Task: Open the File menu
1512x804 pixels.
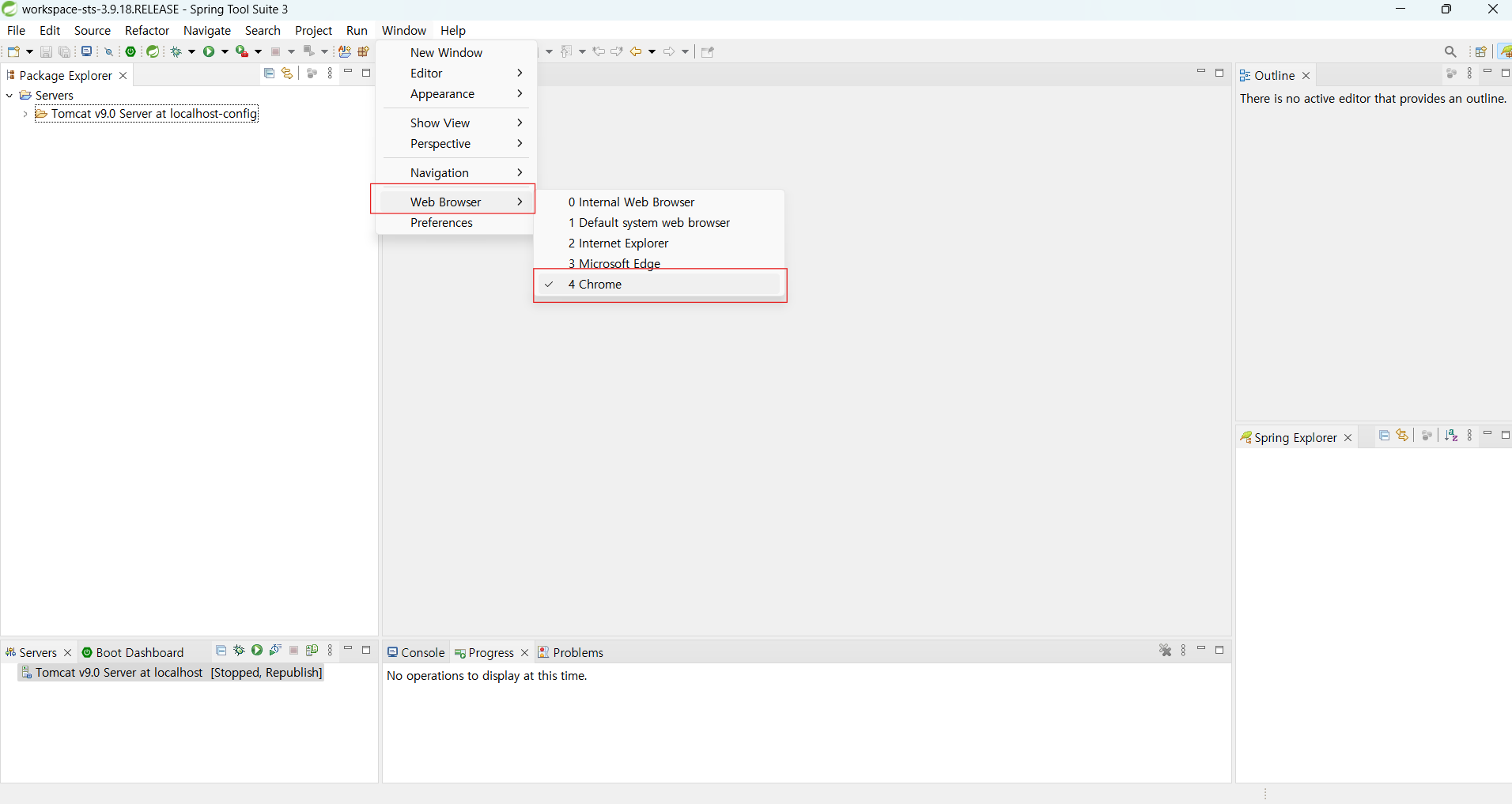Action: pyautogui.click(x=16, y=31)
